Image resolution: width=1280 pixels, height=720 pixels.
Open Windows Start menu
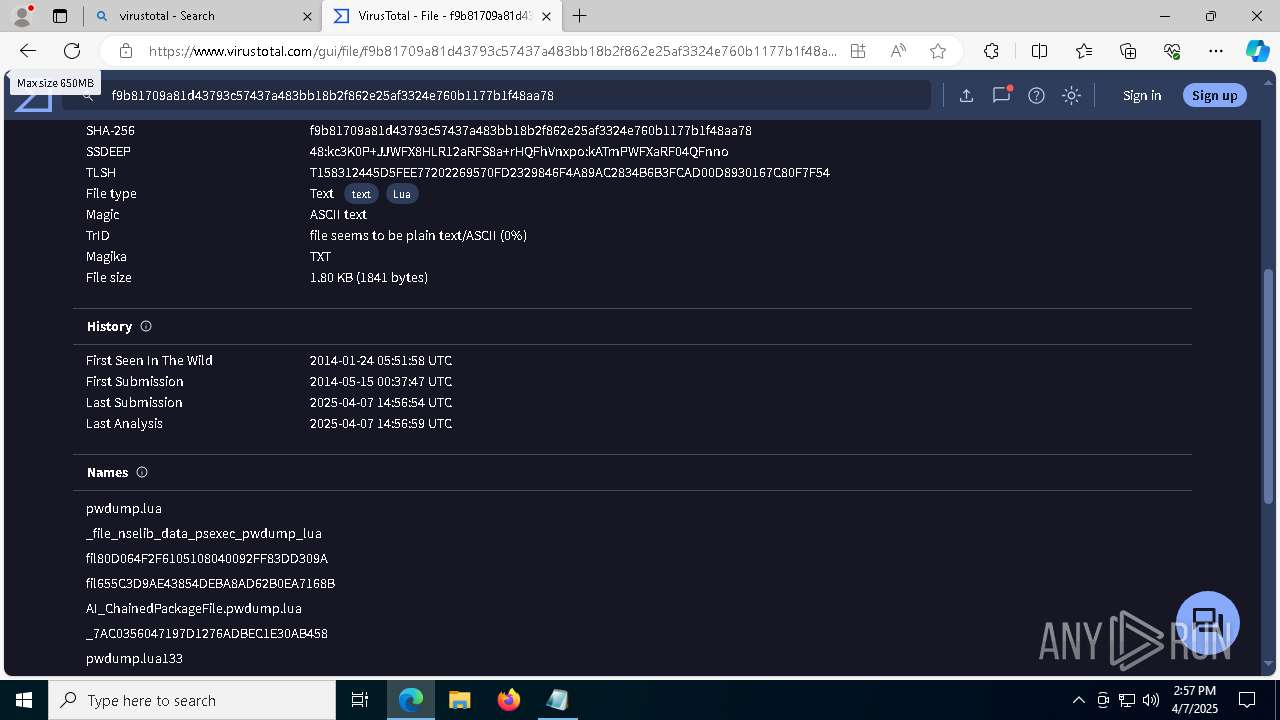click(24, 700)
